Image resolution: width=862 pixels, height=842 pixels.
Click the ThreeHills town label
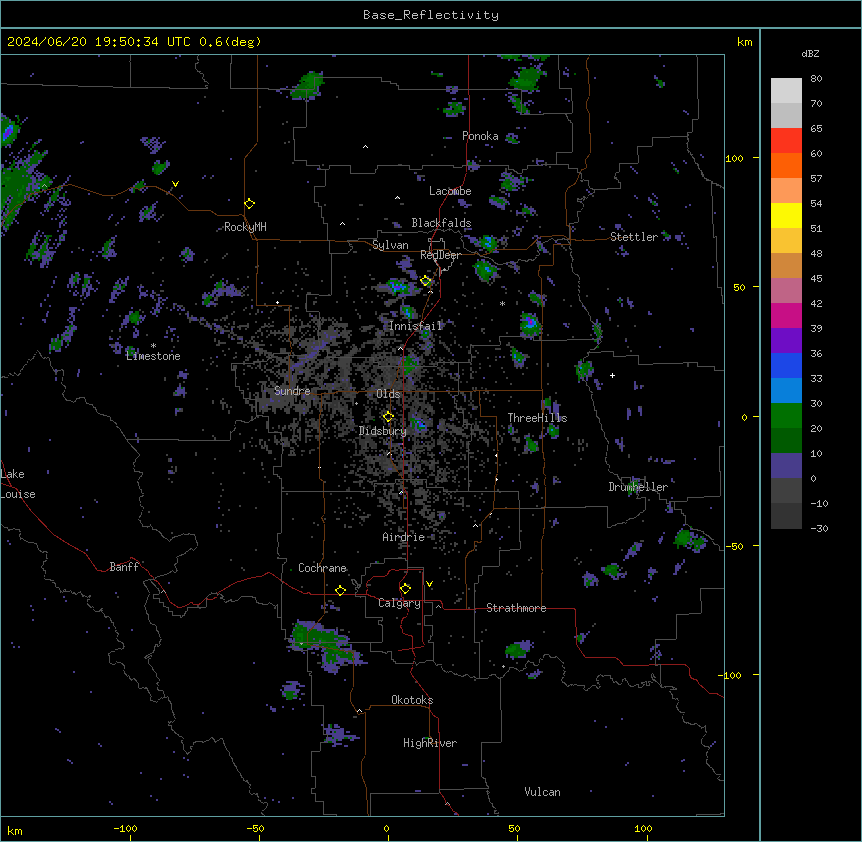tap(537, 418)
